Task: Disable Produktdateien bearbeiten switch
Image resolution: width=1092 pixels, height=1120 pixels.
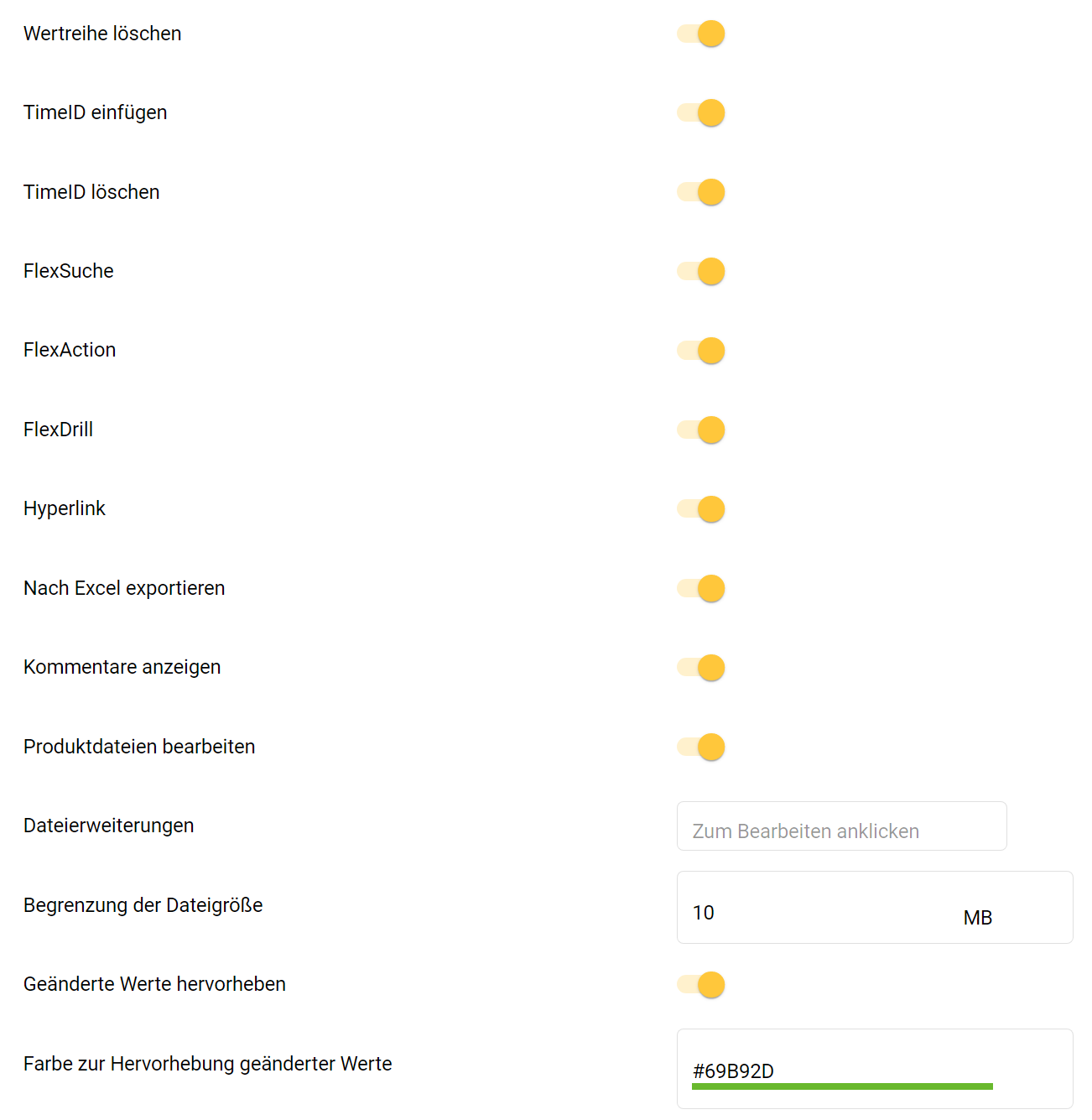Action: (701, 747)
